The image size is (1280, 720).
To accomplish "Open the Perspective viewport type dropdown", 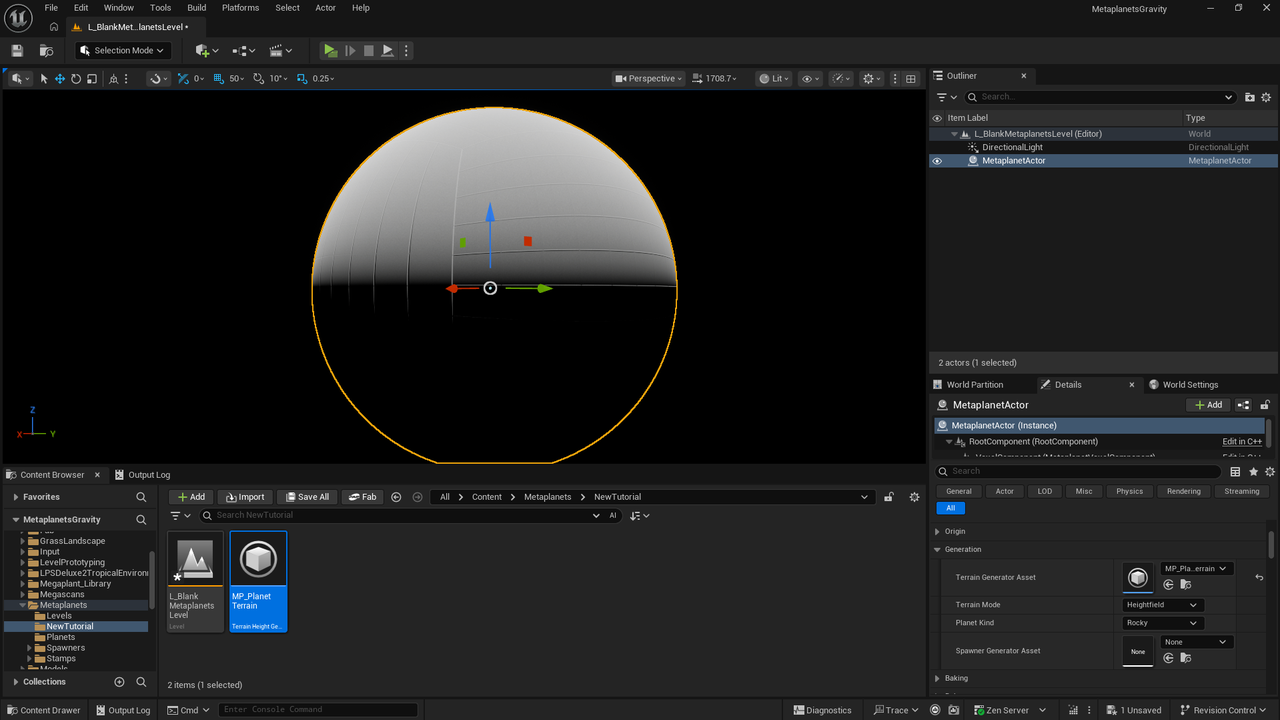I will pos(649,78).
